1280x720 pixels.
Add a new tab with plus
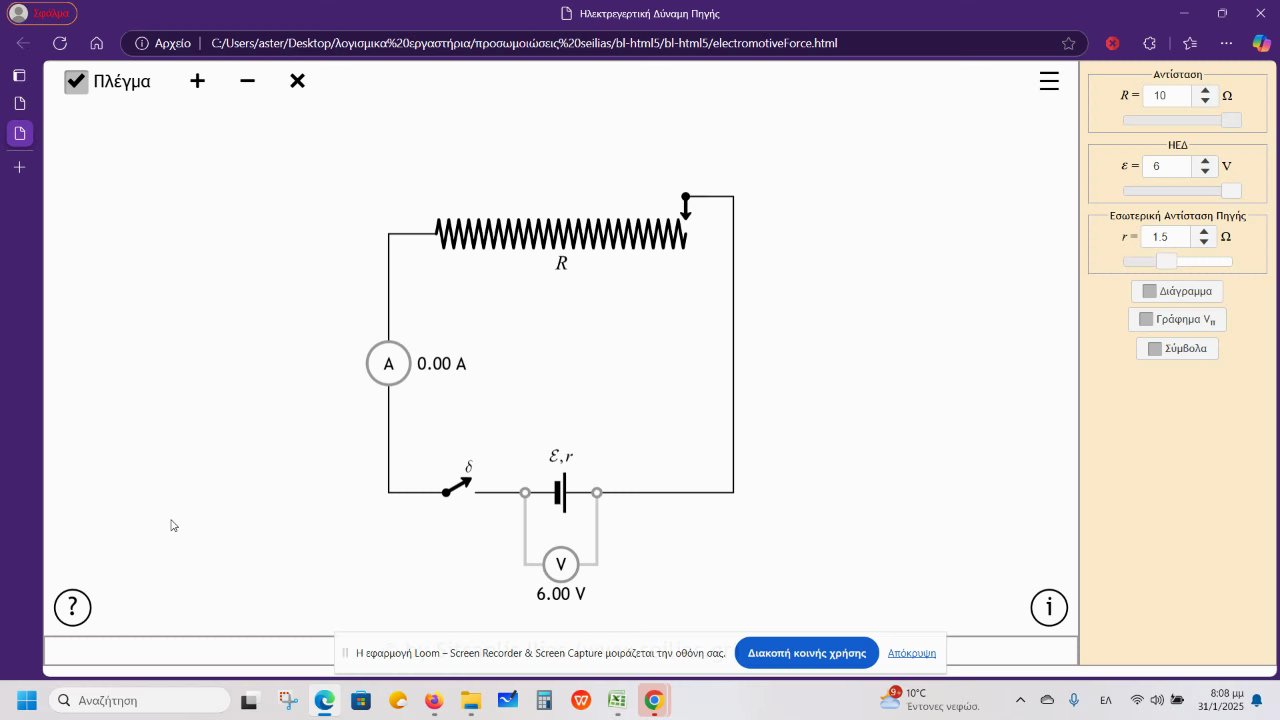pos(19,167)
